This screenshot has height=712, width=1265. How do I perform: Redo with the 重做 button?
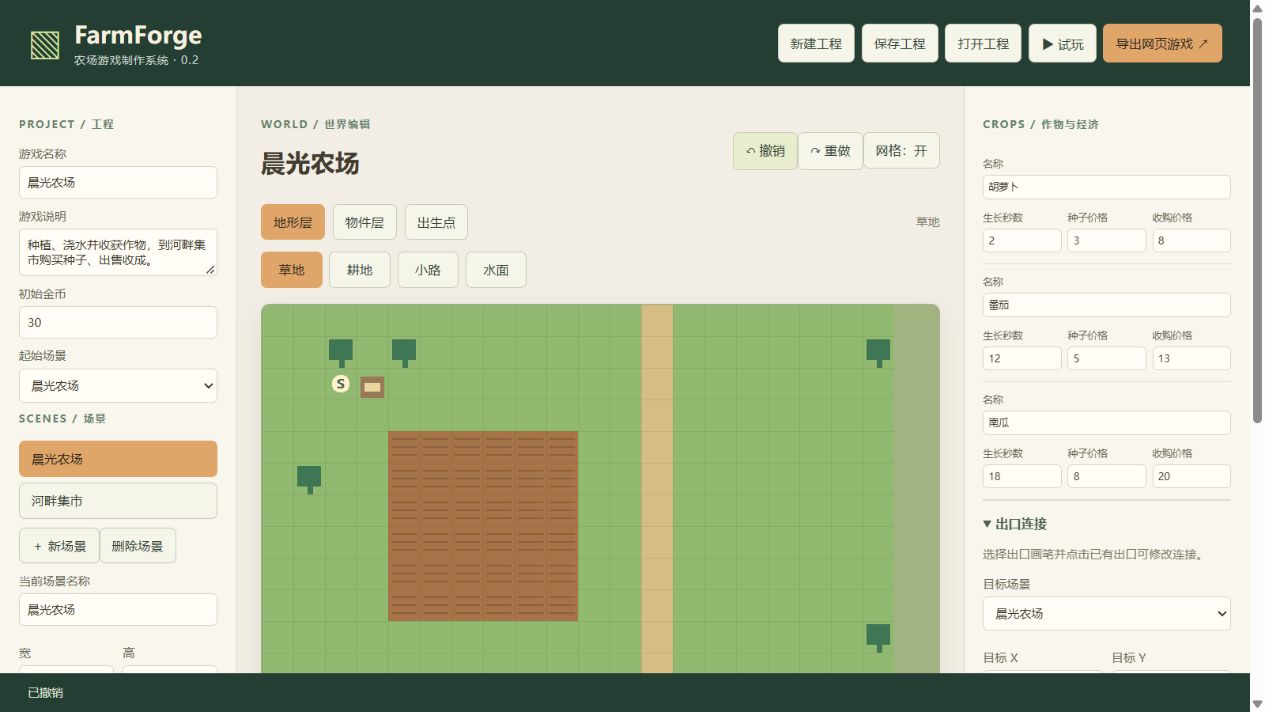[x=830, y=151]
